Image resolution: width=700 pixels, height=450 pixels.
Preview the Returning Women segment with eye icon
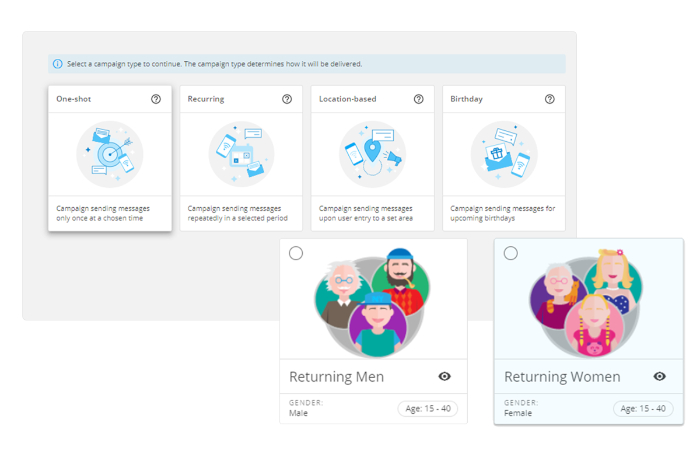click(x=659, y=376)
